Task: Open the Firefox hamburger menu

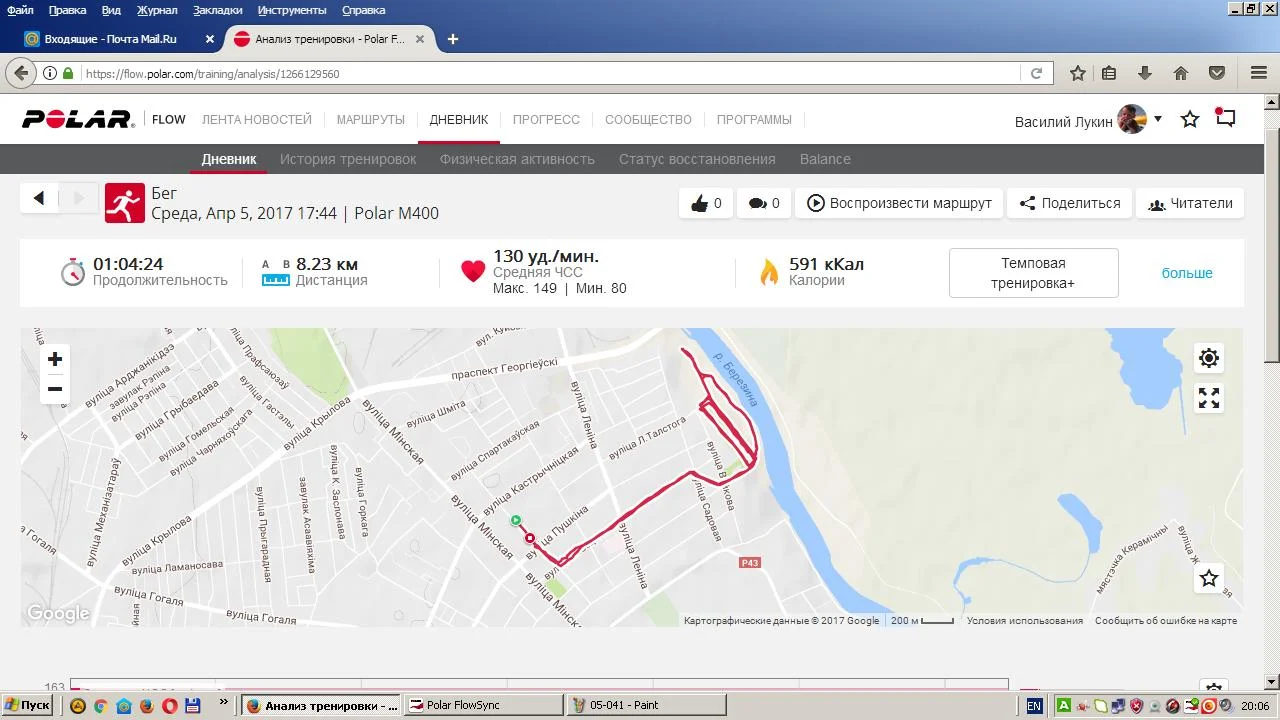Action: coord(1259,73)
